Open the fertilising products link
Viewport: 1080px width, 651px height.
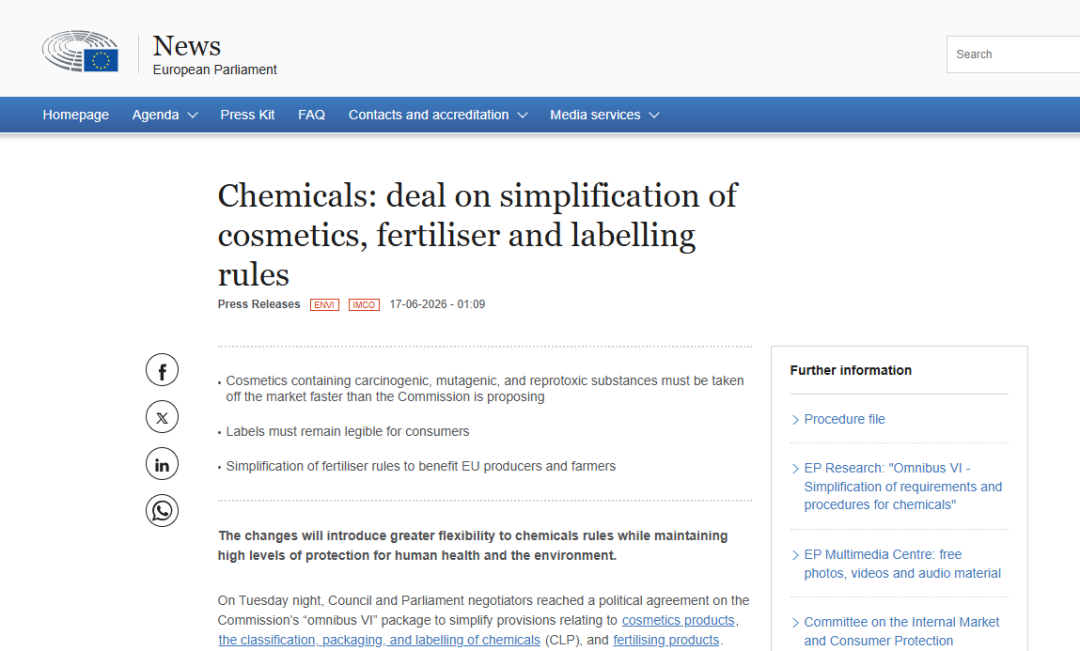(x=666, y=640)
